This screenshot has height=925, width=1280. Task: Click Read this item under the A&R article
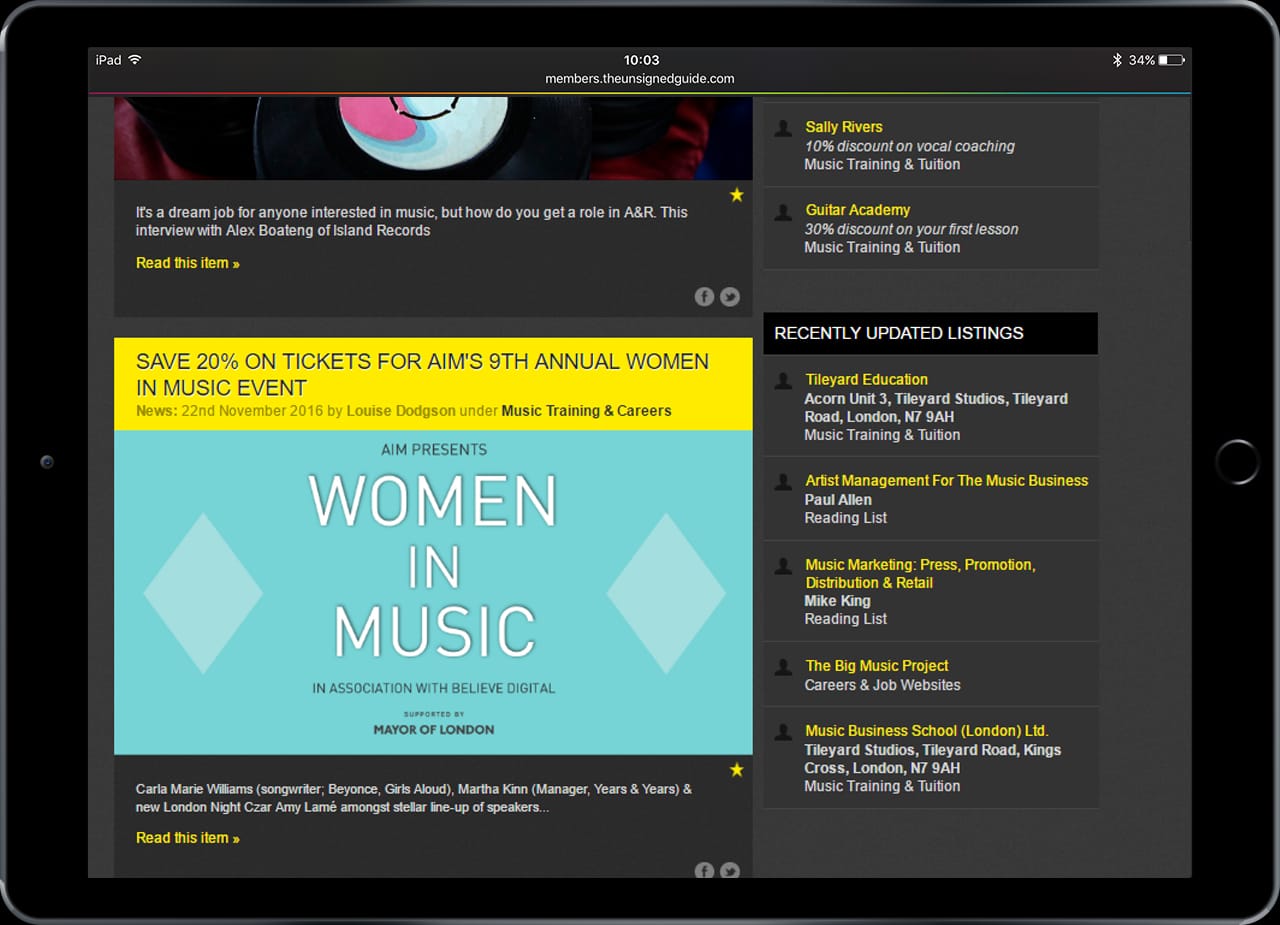pos(188,263)
